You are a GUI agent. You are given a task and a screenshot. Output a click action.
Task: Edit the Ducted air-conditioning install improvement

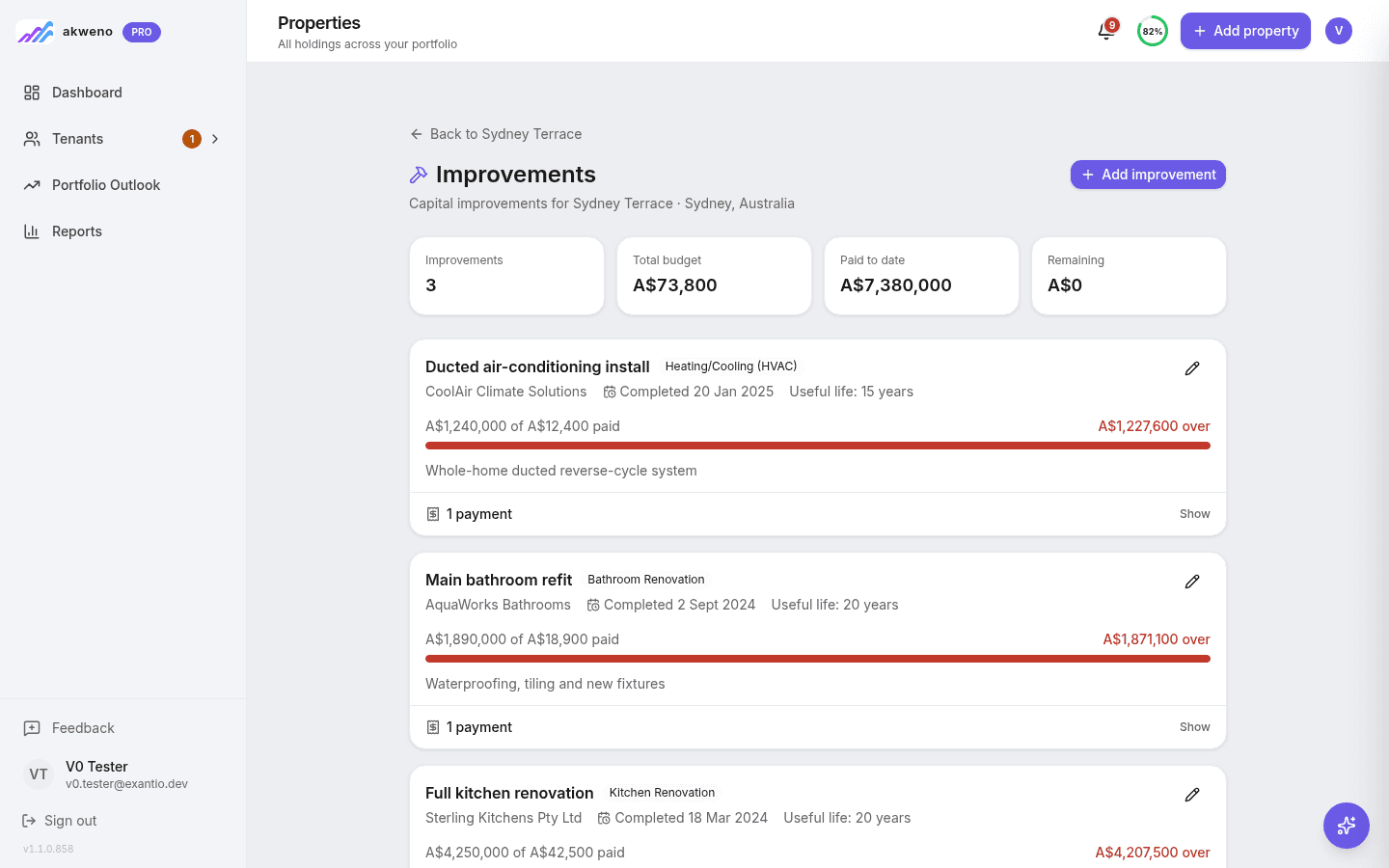coord(1192,368)
